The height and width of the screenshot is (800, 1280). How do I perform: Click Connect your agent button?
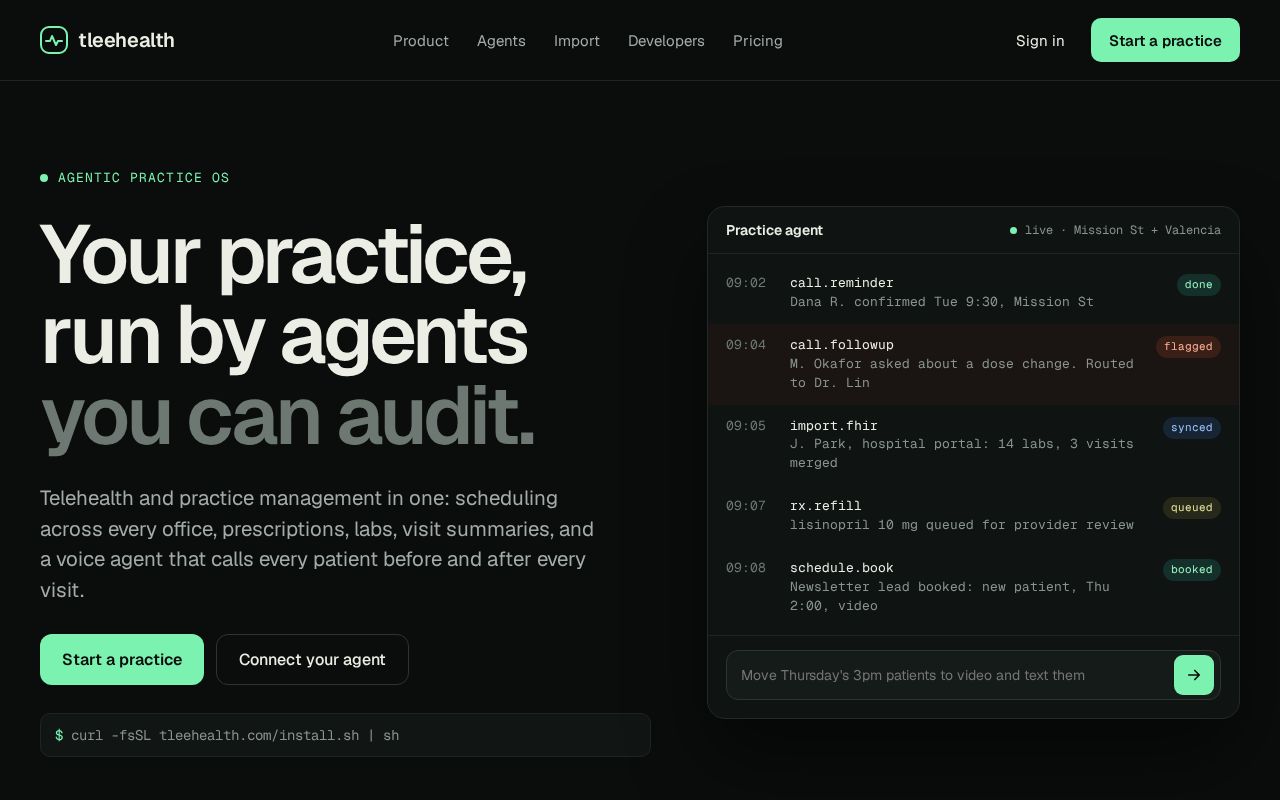(x=312, y=659)
